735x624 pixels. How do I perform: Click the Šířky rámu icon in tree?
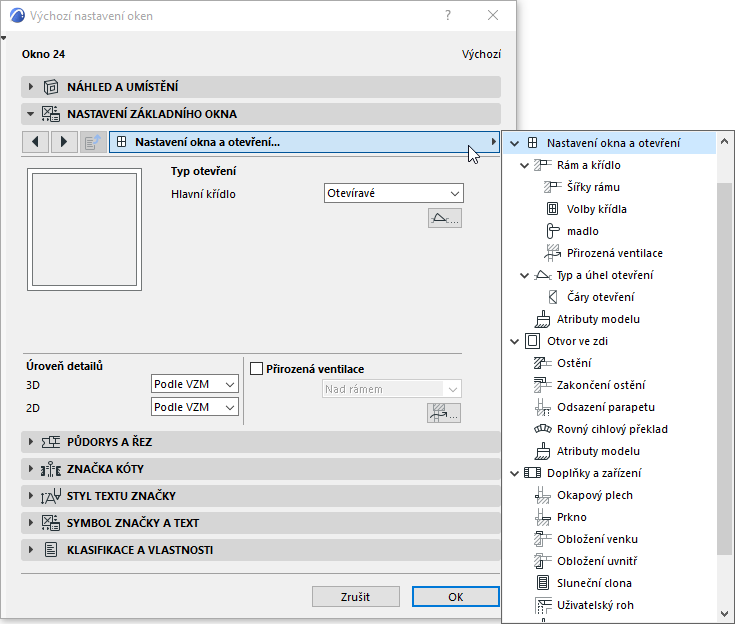point(552,187)
